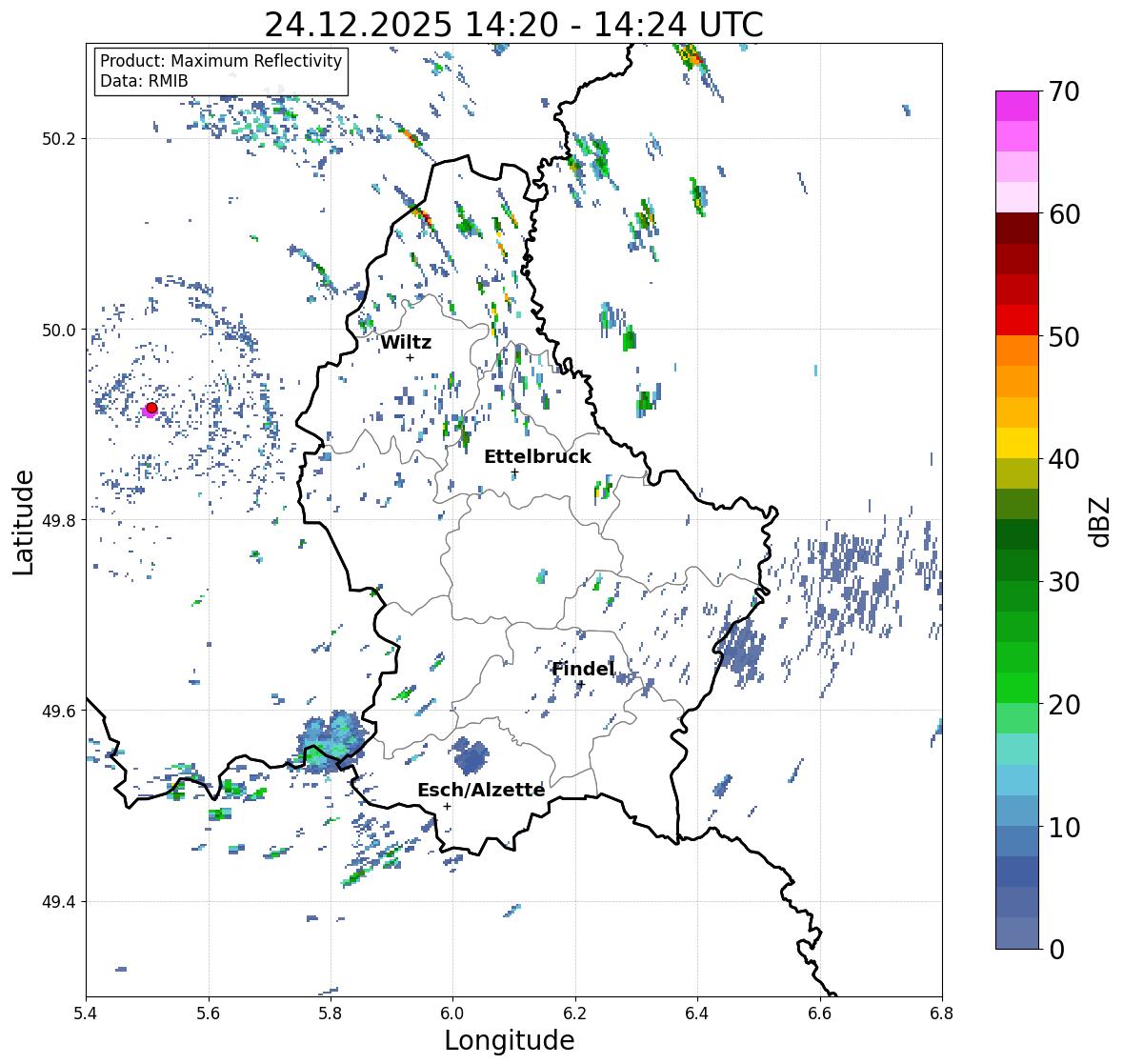Click the blue echo blob north of Esch/Alzette
The width and height of the screenshot is (1123, 1064).
pos(471,755)
